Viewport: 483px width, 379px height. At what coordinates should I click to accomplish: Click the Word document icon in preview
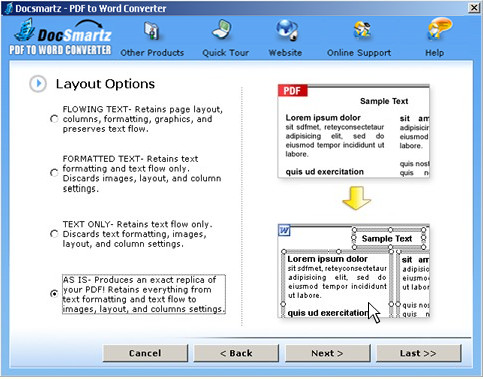point(284,230)
